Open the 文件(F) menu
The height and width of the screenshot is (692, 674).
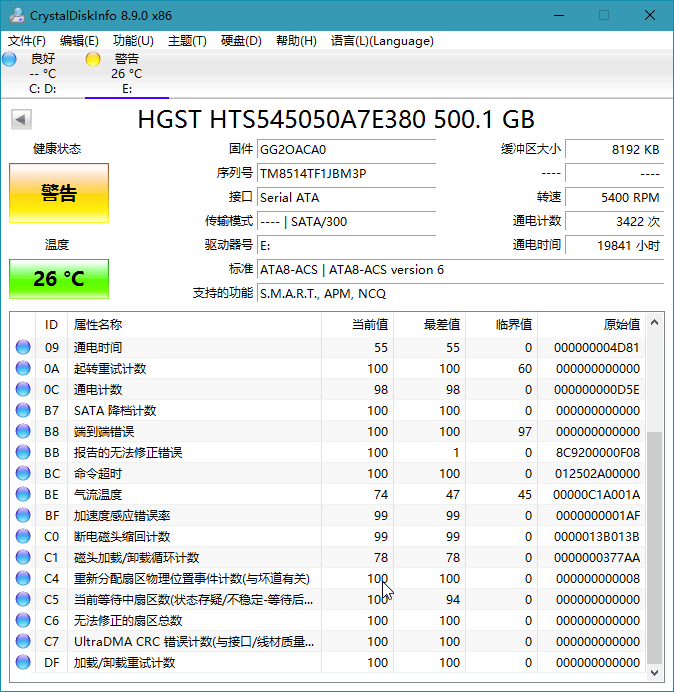point(27,41)
